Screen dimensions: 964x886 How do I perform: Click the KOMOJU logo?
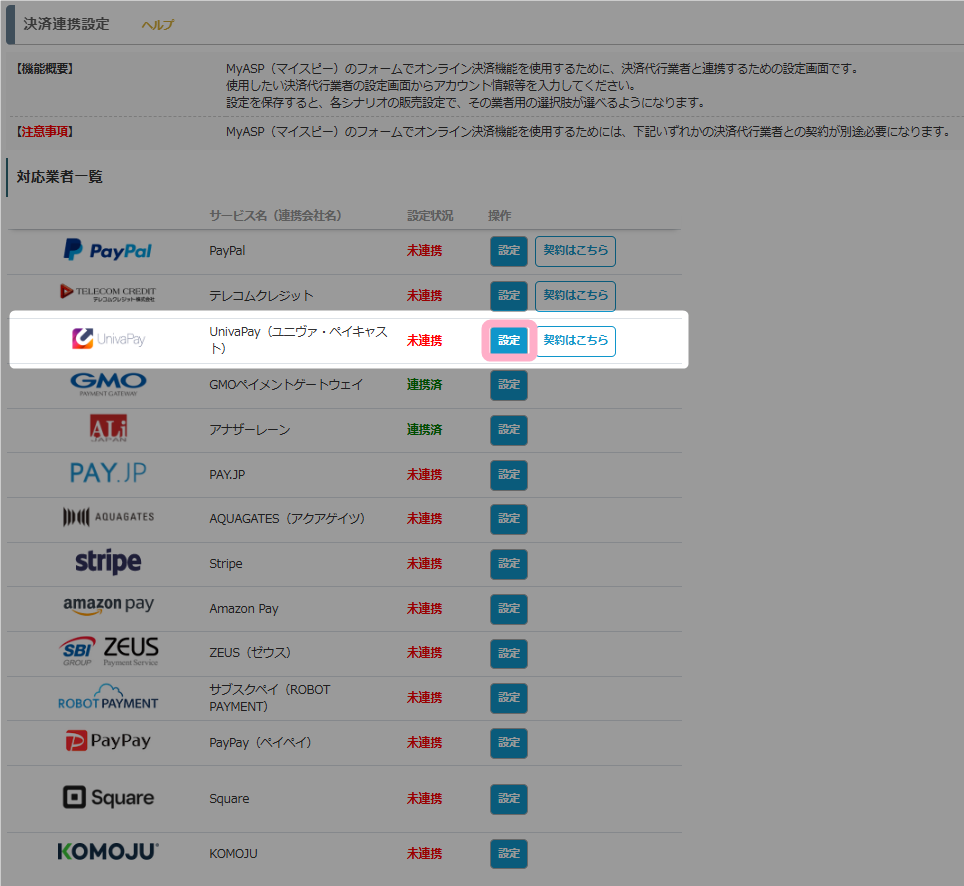tap(108, 853)
